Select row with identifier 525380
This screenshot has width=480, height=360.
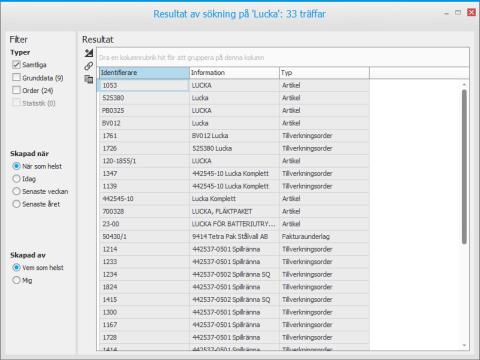234,98
